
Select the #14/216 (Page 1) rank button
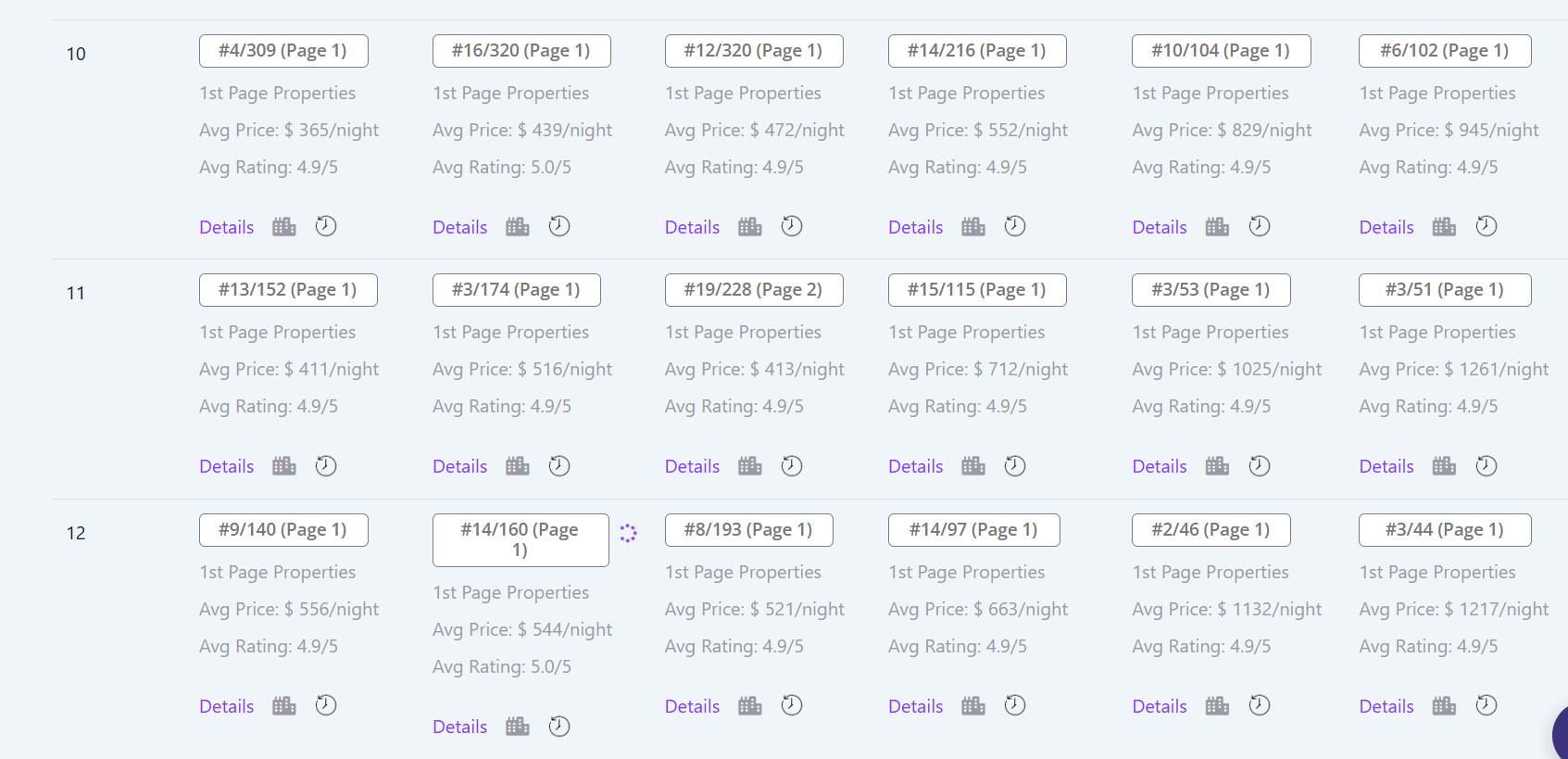977,51
